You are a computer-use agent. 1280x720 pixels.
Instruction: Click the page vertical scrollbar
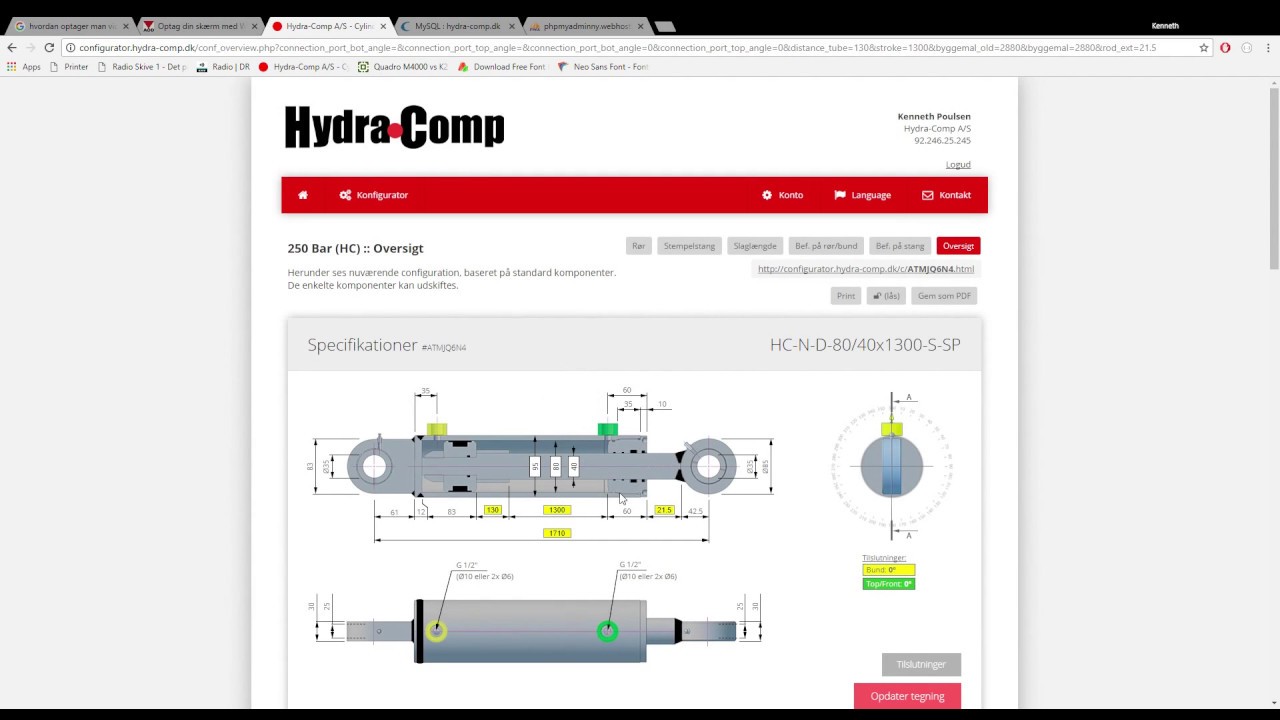coord(1273,180)
